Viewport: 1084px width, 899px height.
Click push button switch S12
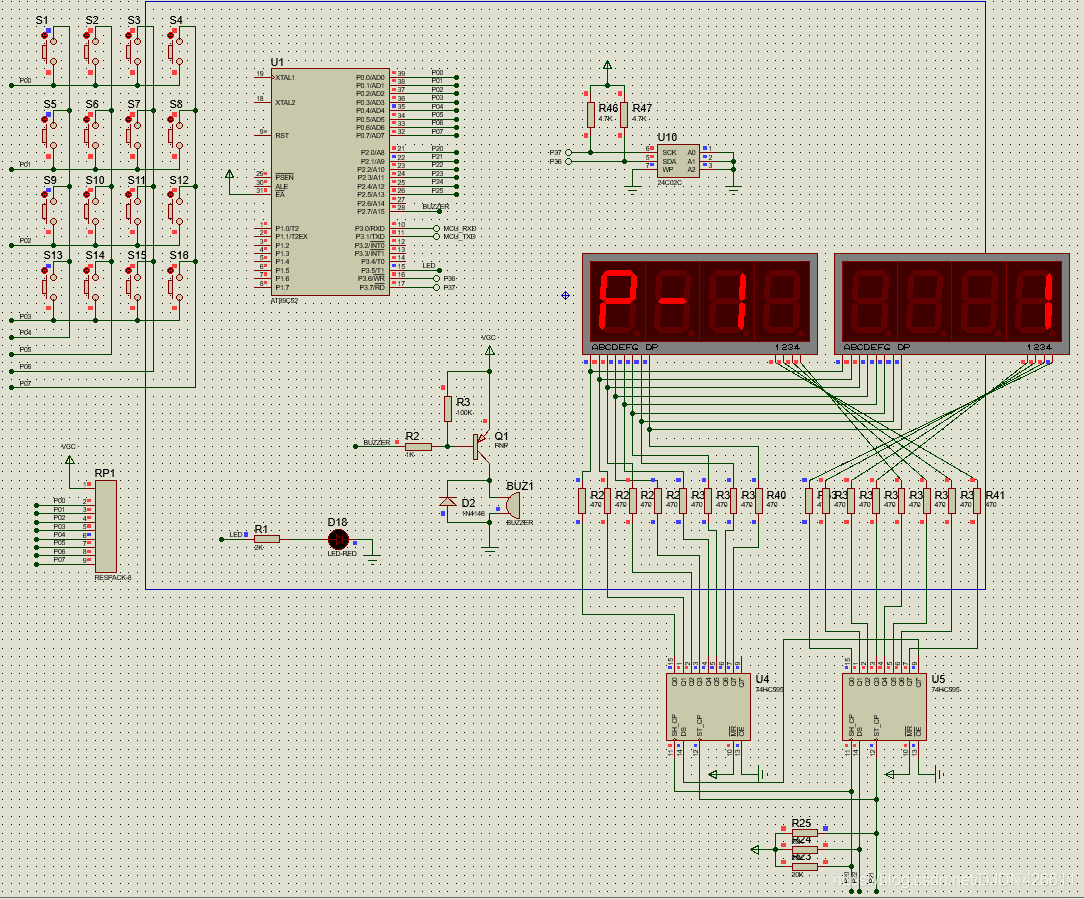[x=175, y=212]
